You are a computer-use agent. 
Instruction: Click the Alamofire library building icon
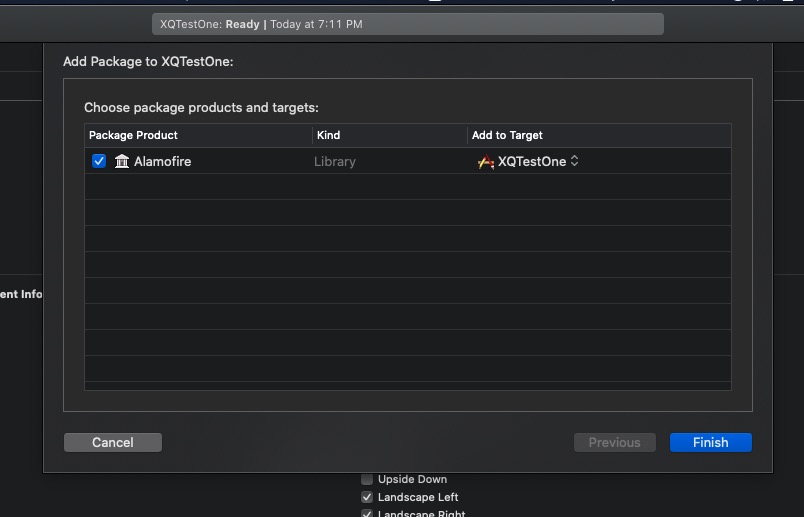click(122, 161)
